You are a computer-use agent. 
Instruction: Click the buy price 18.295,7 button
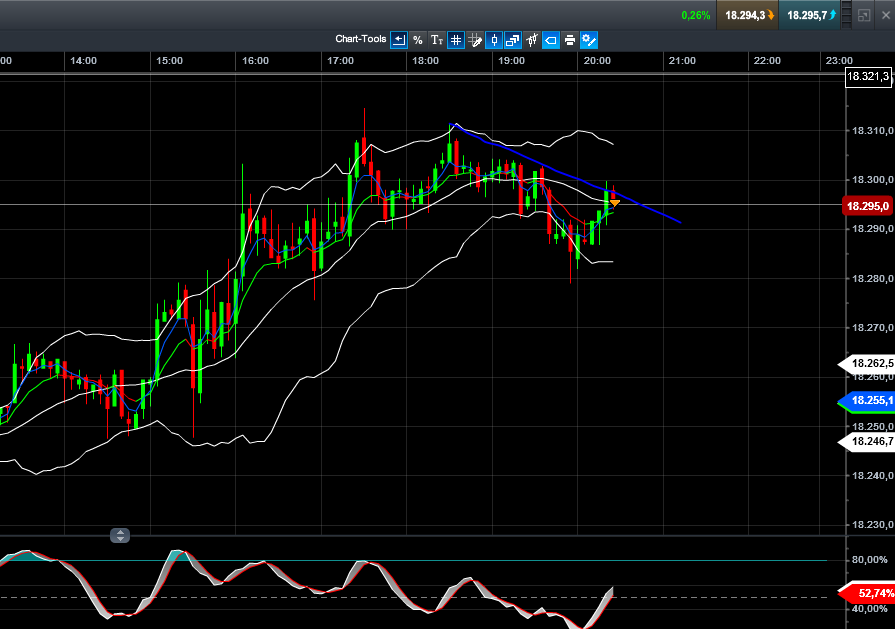click(809, 15)
